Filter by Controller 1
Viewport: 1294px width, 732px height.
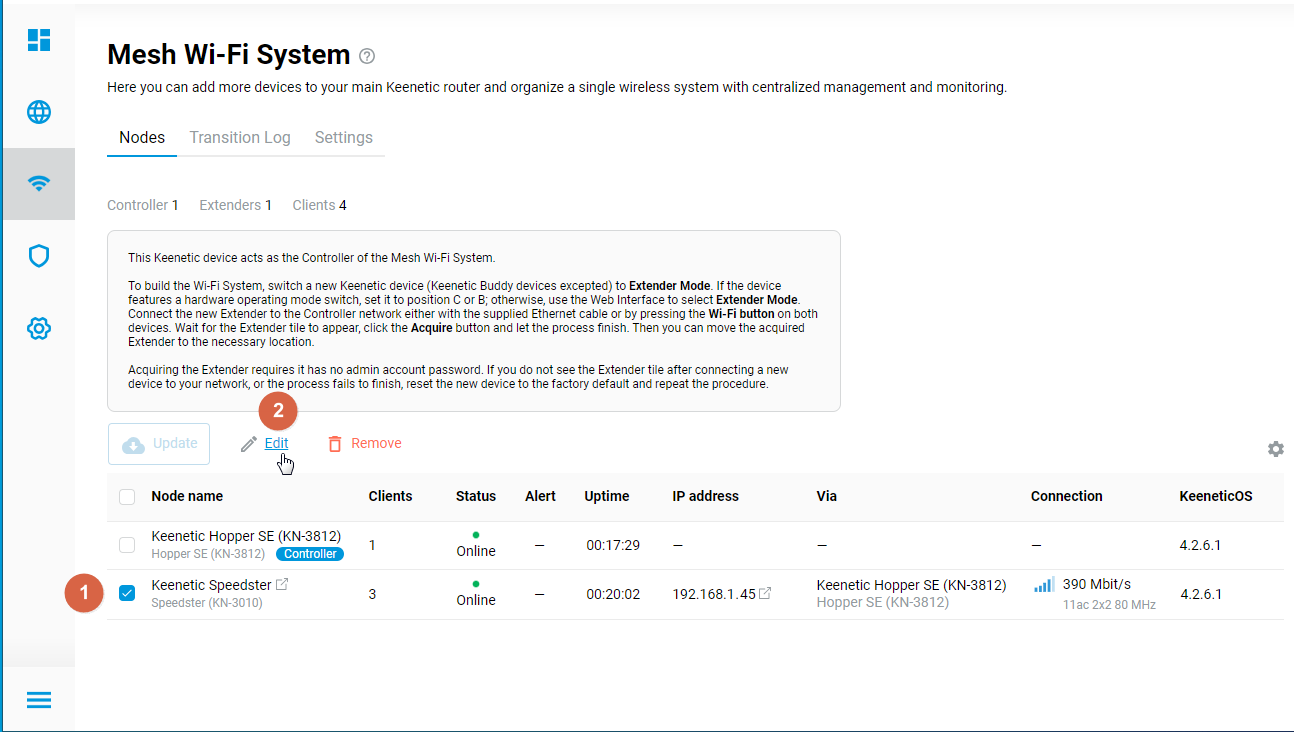point(143,205)
